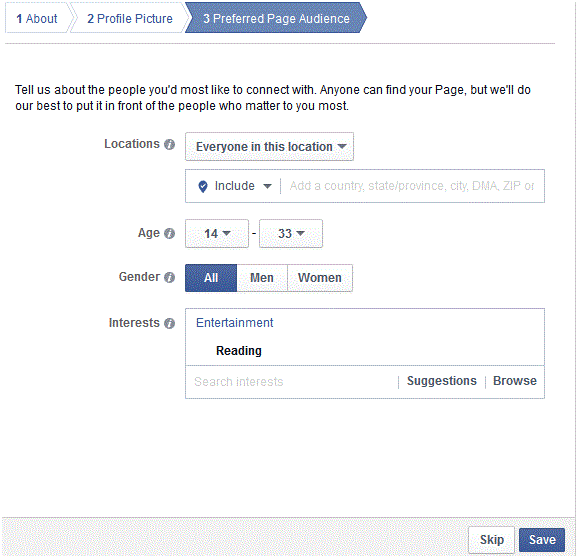Select the Men gender option
This screenshot has height=558, width=579.
(262, 278)
